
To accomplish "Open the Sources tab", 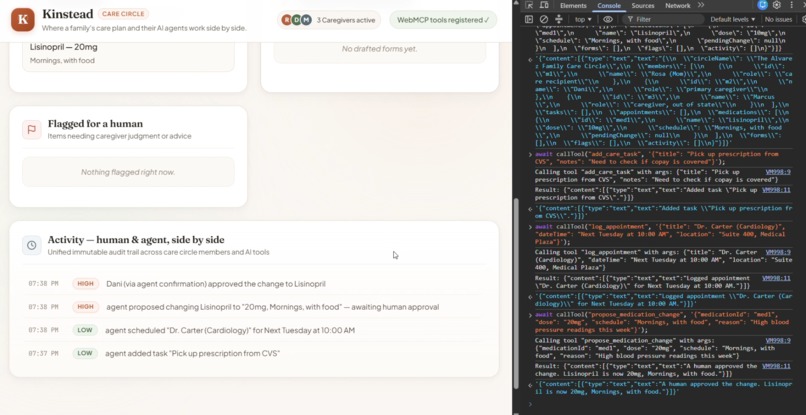I will 643,6.
